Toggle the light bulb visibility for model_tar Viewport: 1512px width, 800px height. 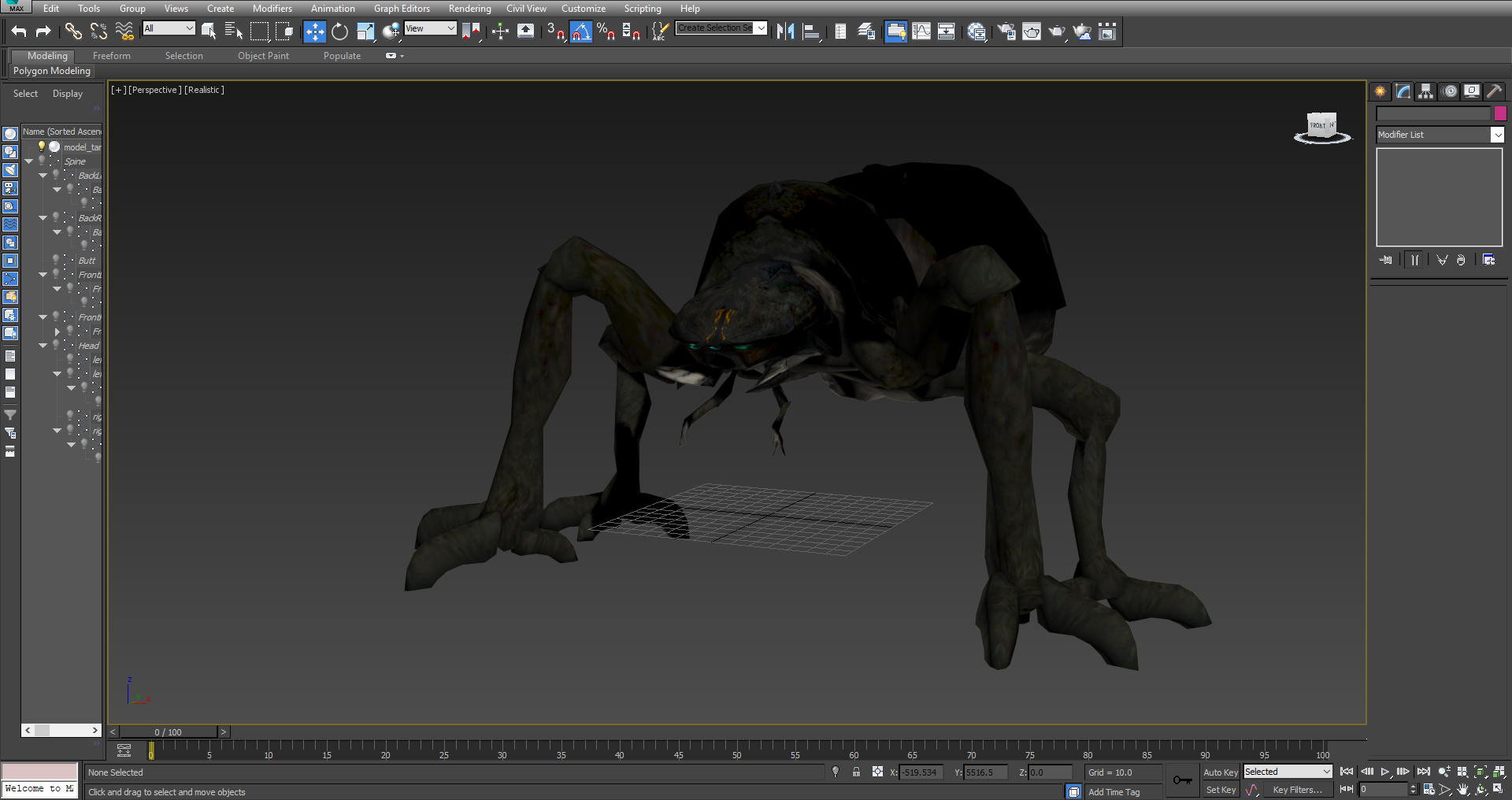[42, 146]
